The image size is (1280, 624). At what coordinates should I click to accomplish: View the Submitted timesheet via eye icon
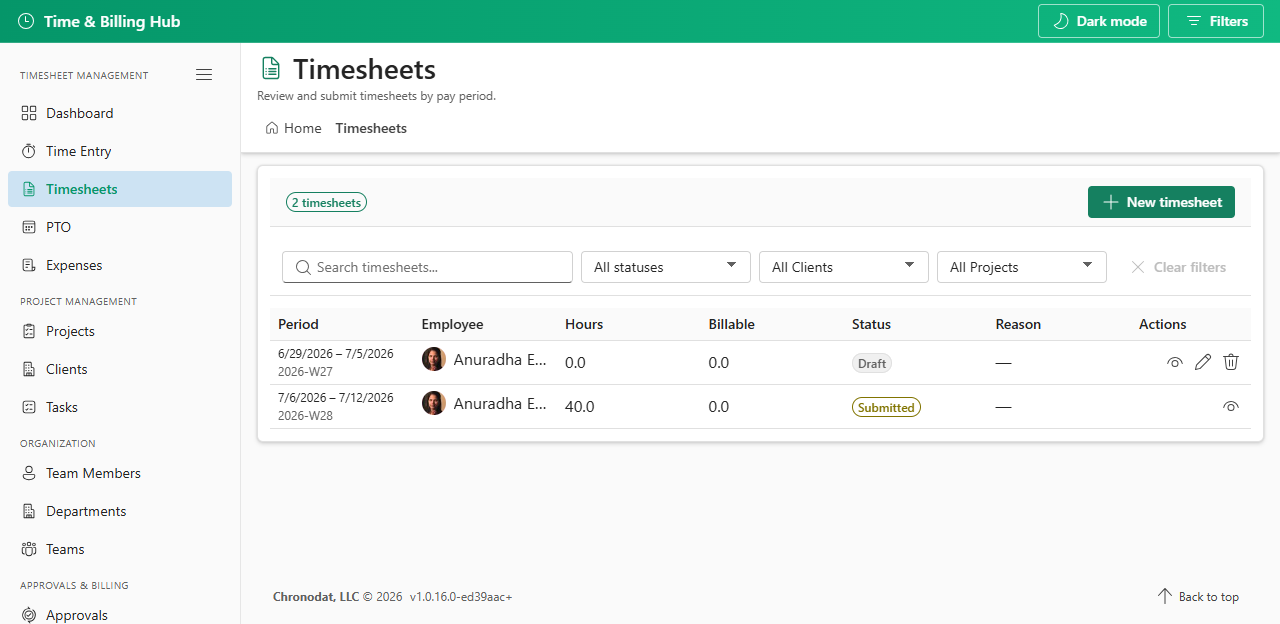[1231, 406]
